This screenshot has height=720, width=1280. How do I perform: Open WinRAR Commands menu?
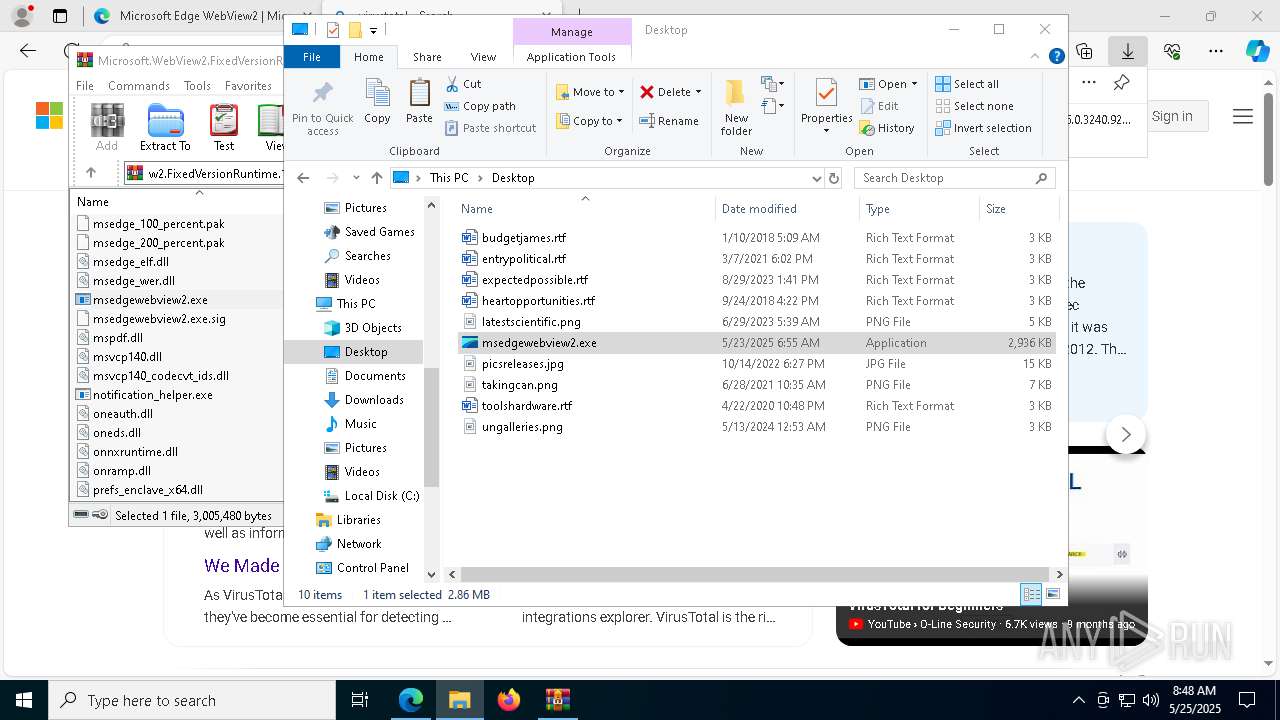coord(139,86)
